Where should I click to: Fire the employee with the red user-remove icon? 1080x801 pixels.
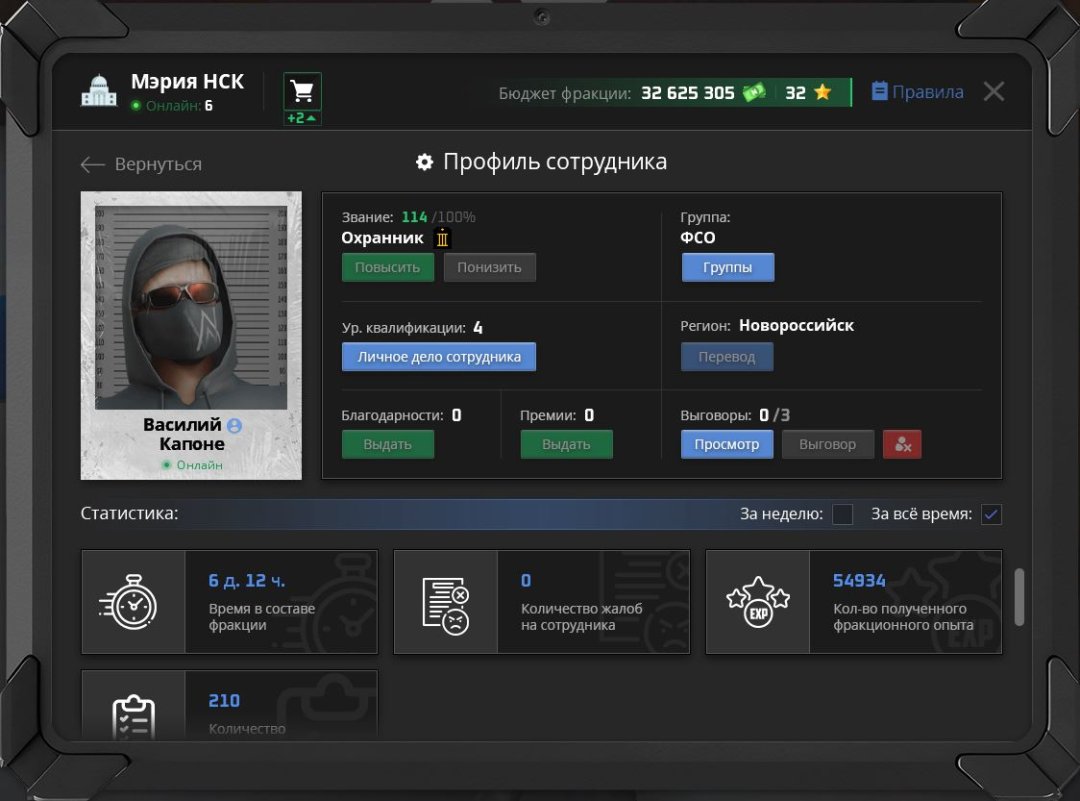(902, 444)
